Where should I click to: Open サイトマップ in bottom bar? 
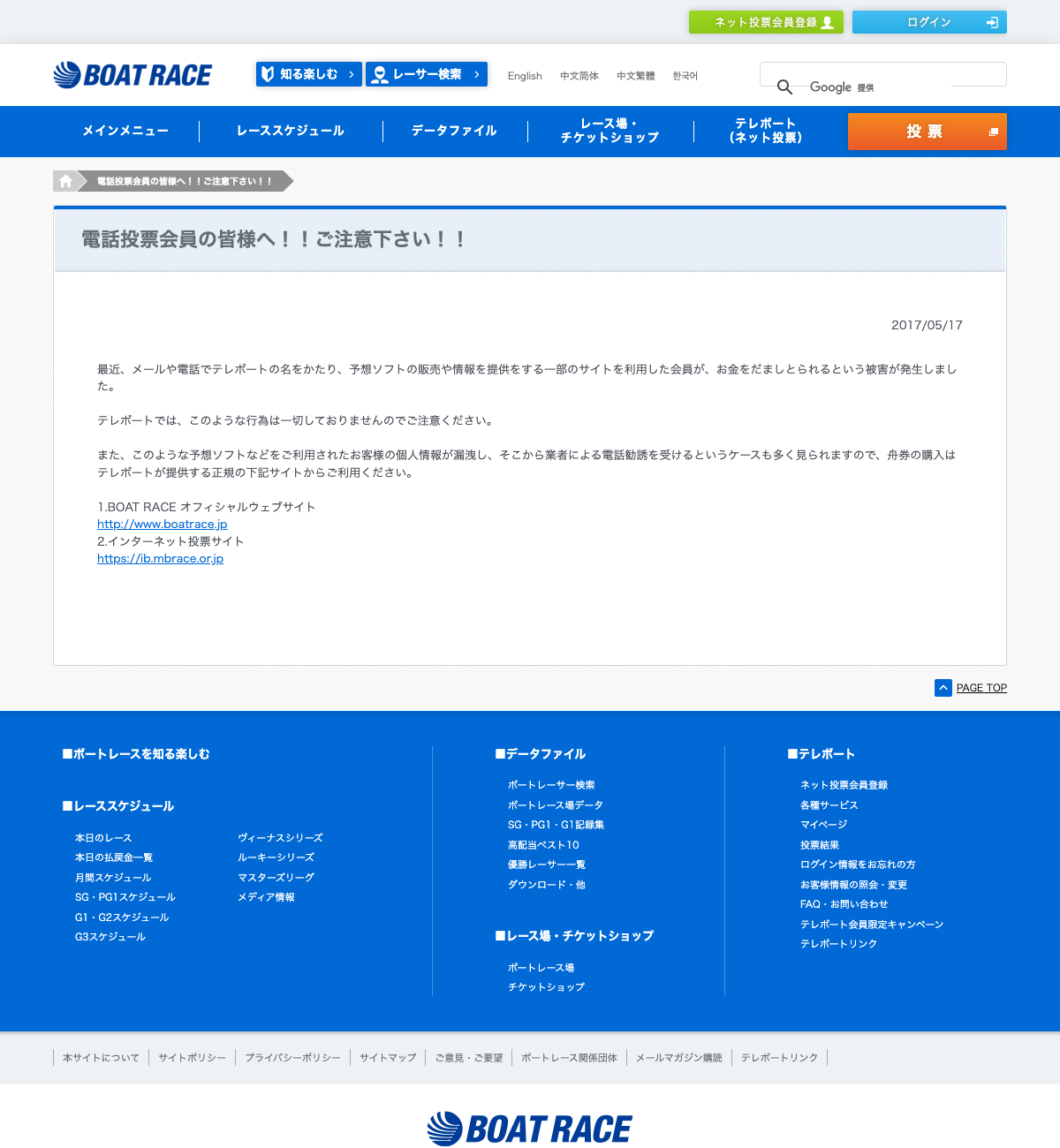388,1058
